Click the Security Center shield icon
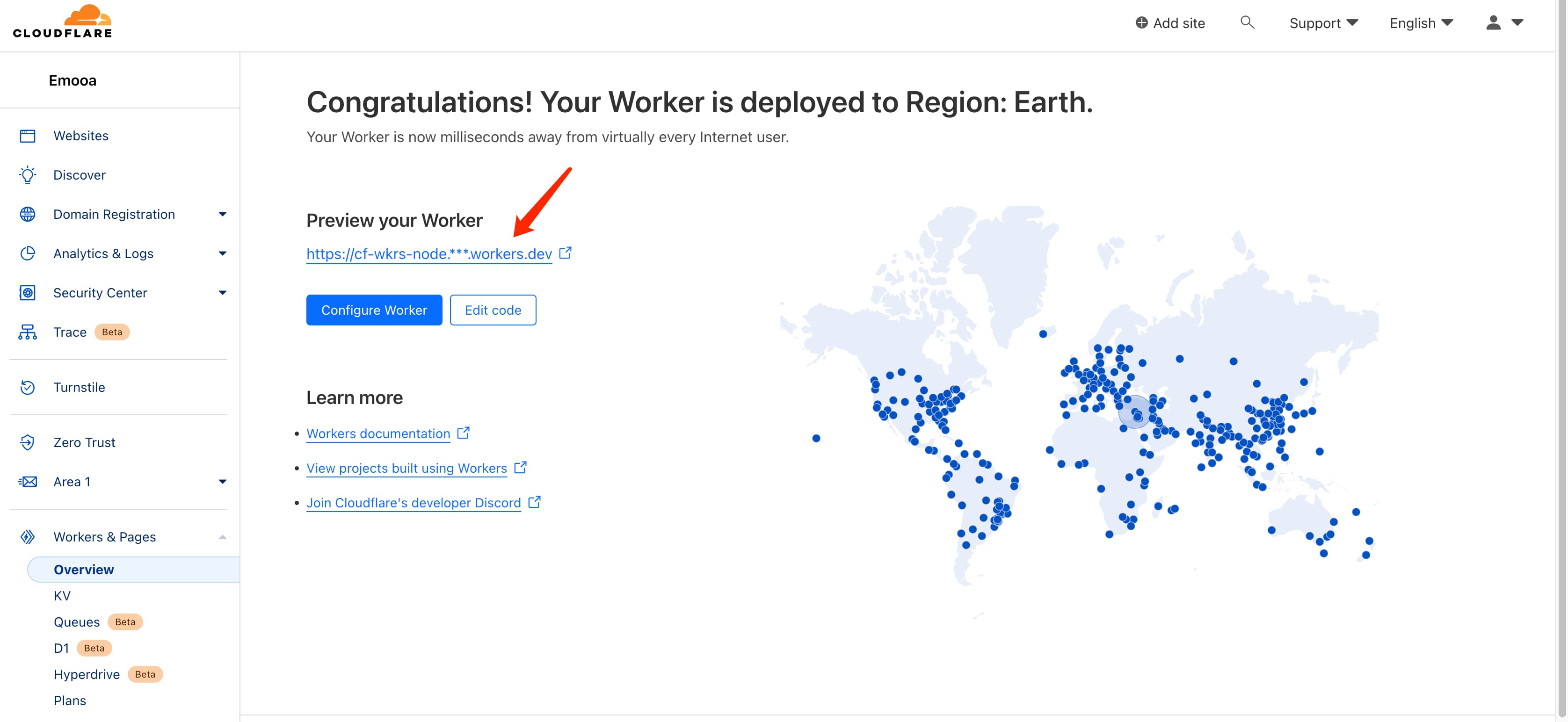The height and width of the screenshot is (722, 1568). pyautogui.click(x=28, y=293)
